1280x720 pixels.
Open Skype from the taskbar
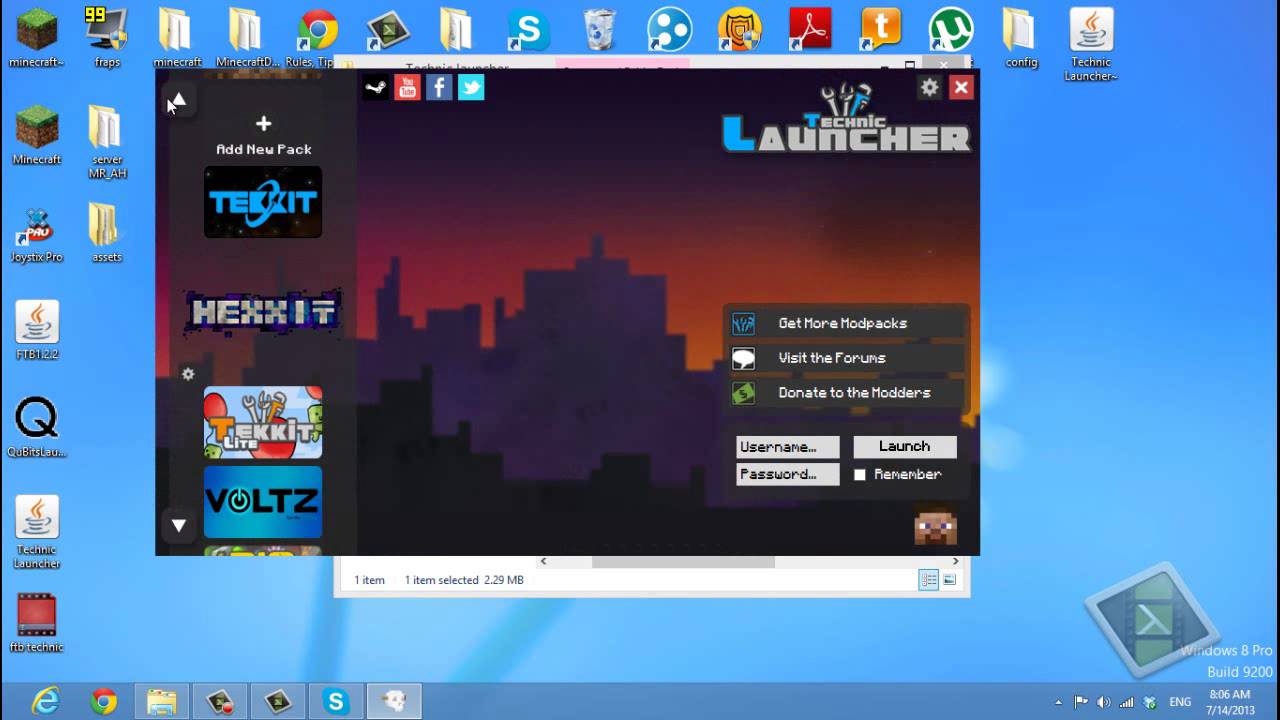pyautogui.click(x=335, y=701)
